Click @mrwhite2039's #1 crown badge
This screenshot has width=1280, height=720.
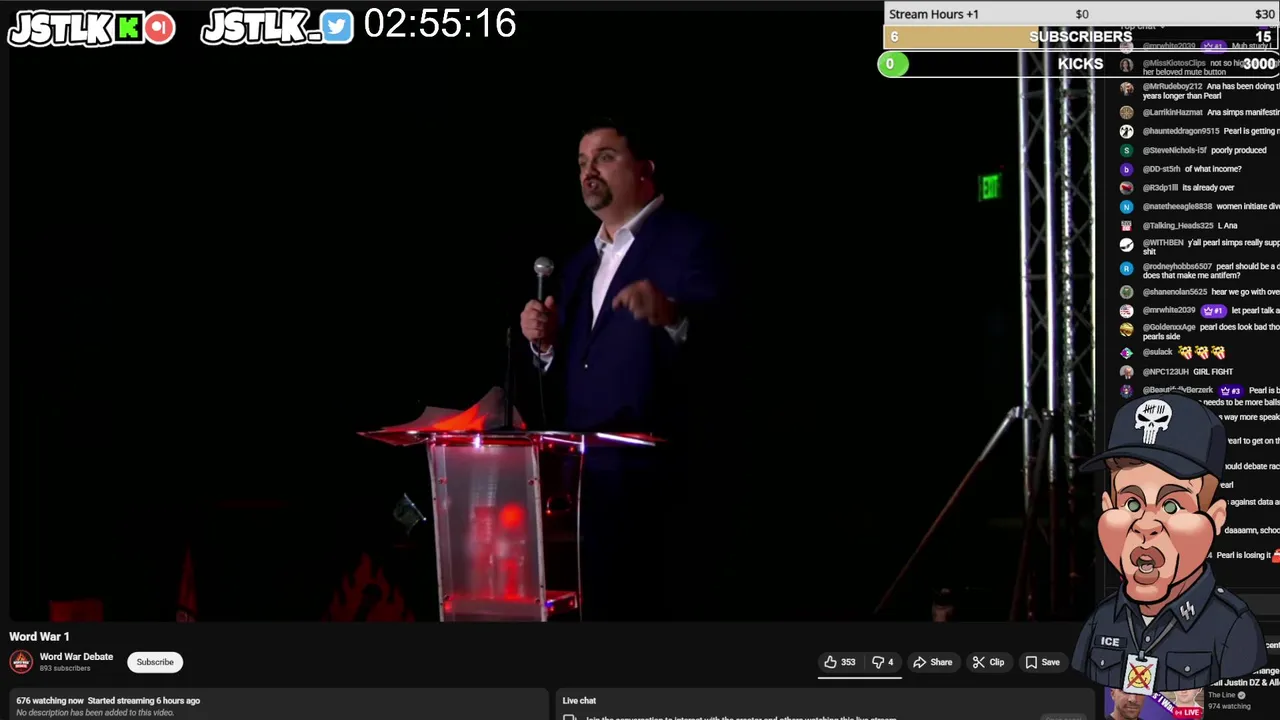(x=1213, y=311)
